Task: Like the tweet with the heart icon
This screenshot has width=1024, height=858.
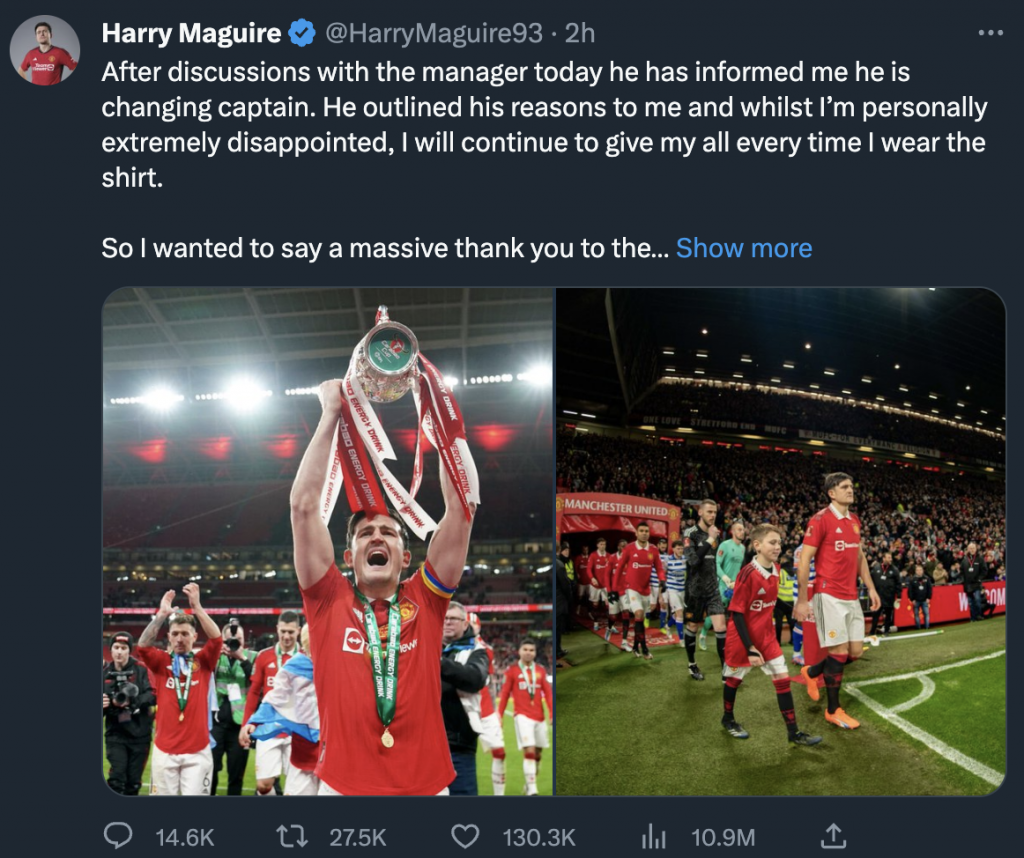Action: [465, 836]
